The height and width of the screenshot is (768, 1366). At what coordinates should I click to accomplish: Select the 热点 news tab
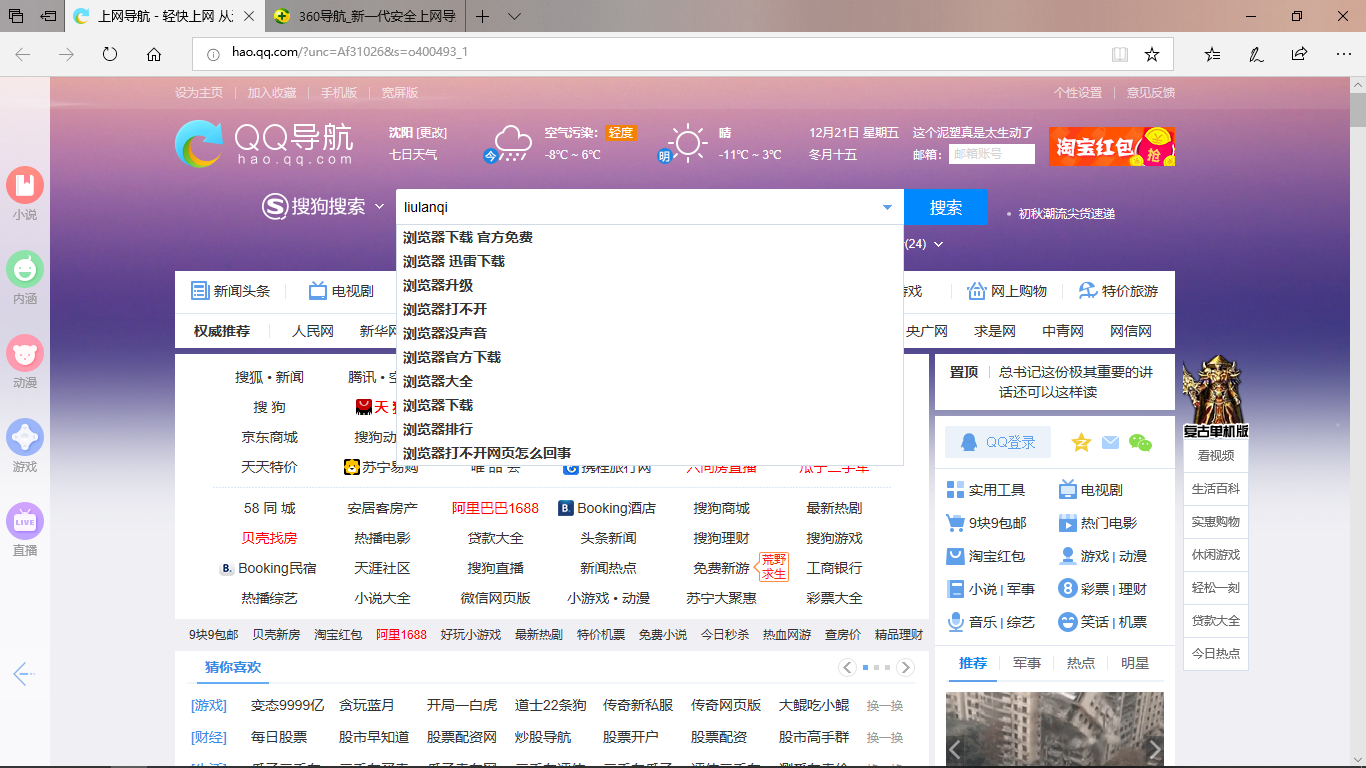point(1081,663)
